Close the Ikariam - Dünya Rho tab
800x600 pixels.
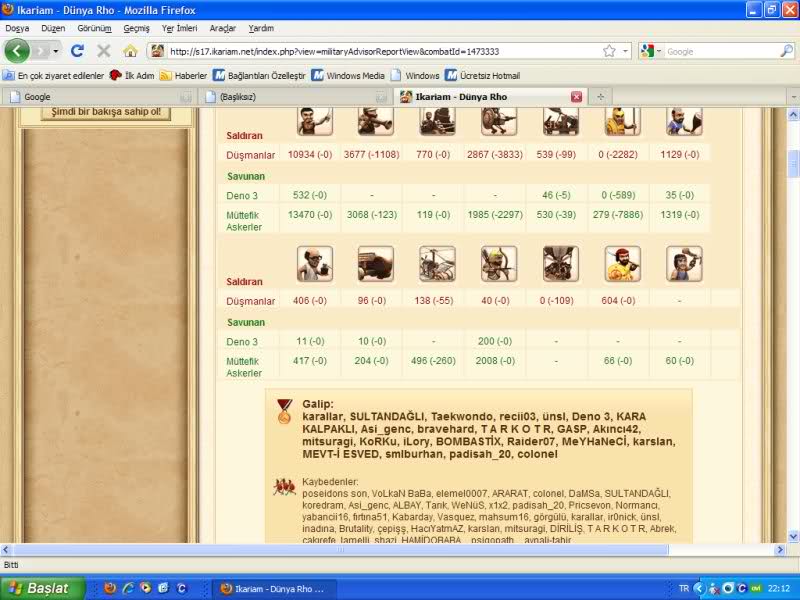point(576,97)
